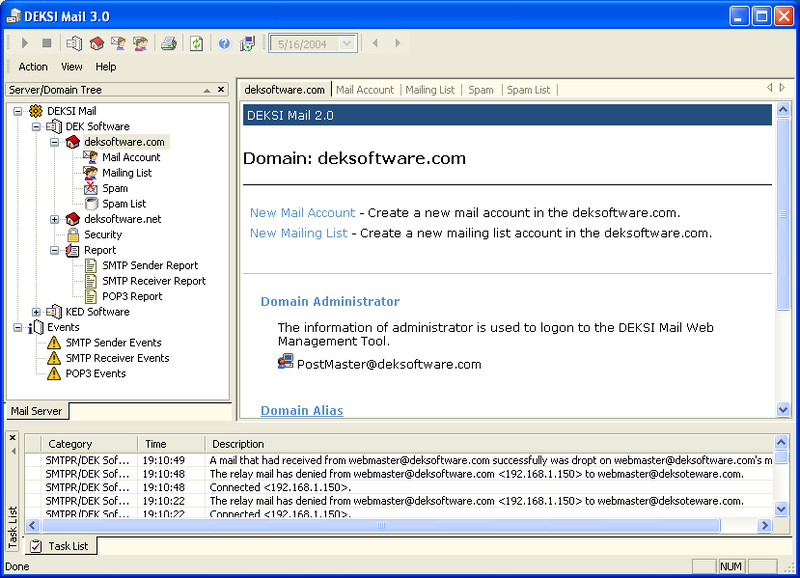Open the Domain Alias link
This screenshot has height=578, width=800.
coord(302,411)
